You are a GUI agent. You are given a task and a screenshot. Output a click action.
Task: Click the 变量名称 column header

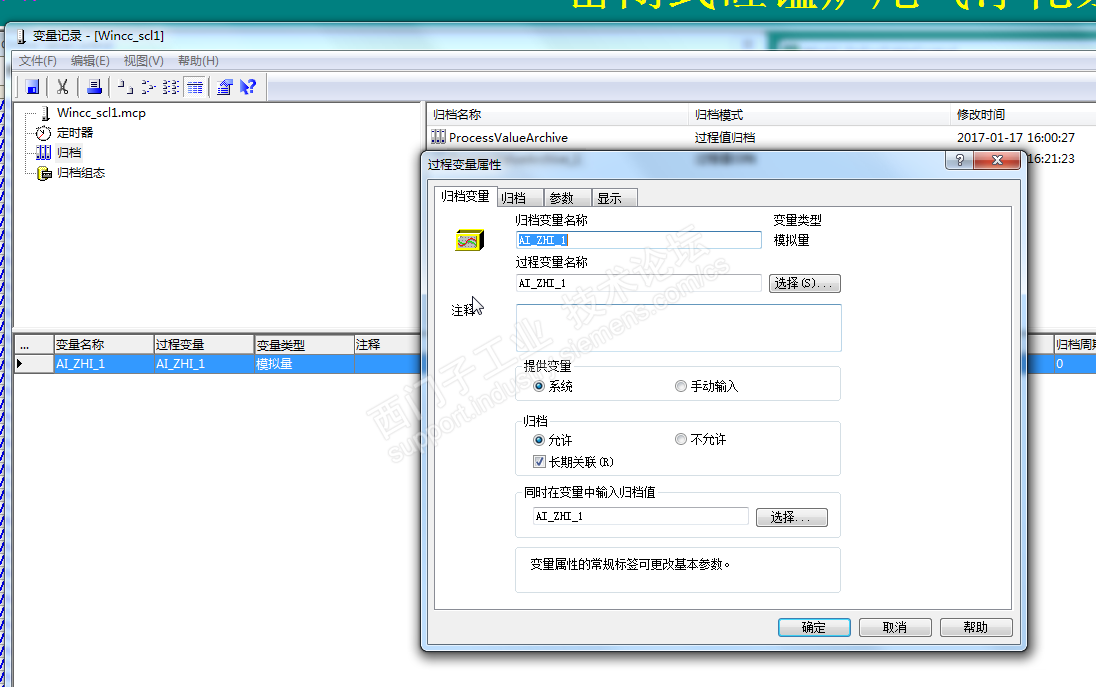click(104, 345)
